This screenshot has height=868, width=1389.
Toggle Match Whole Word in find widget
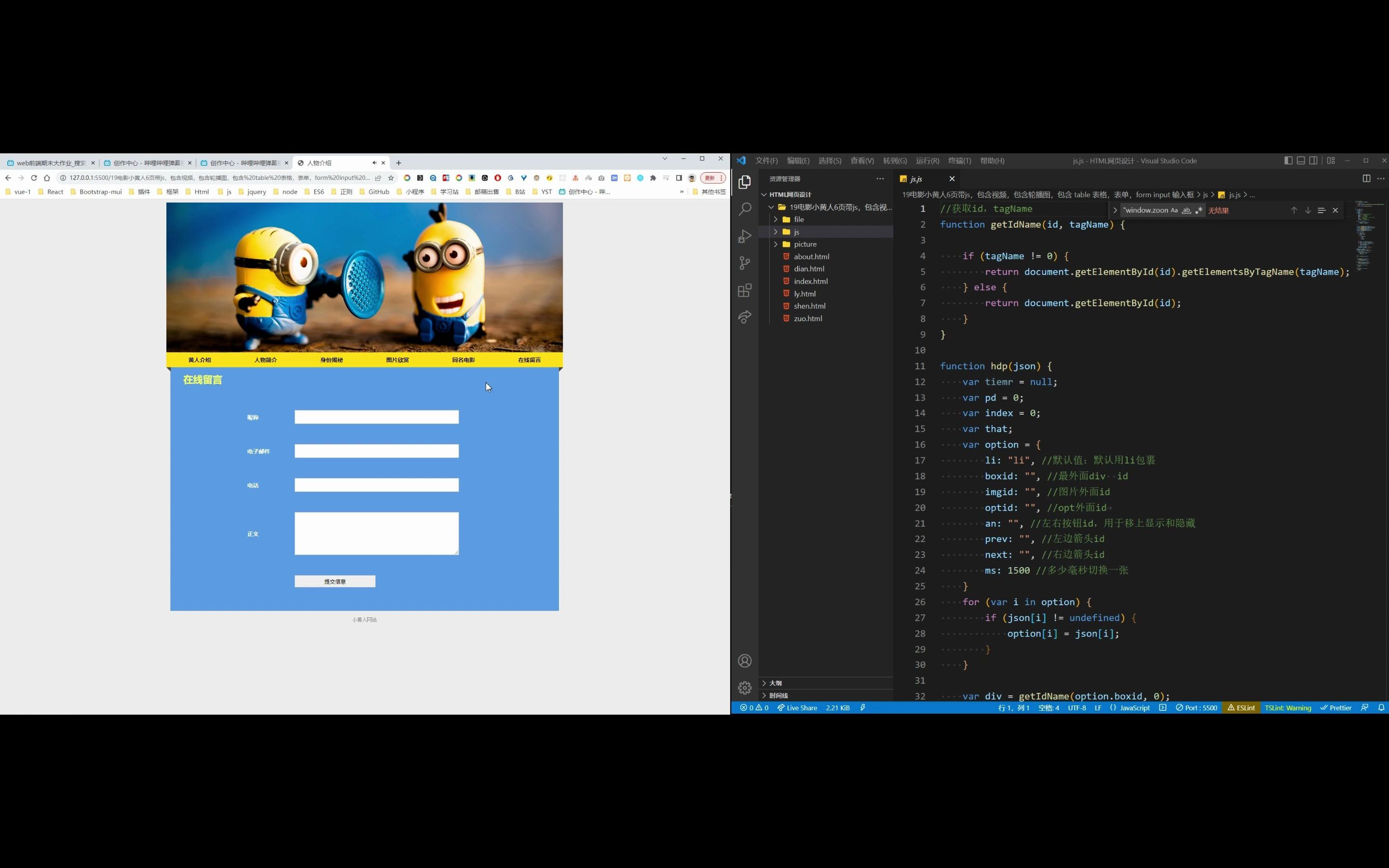point(1186,211)
